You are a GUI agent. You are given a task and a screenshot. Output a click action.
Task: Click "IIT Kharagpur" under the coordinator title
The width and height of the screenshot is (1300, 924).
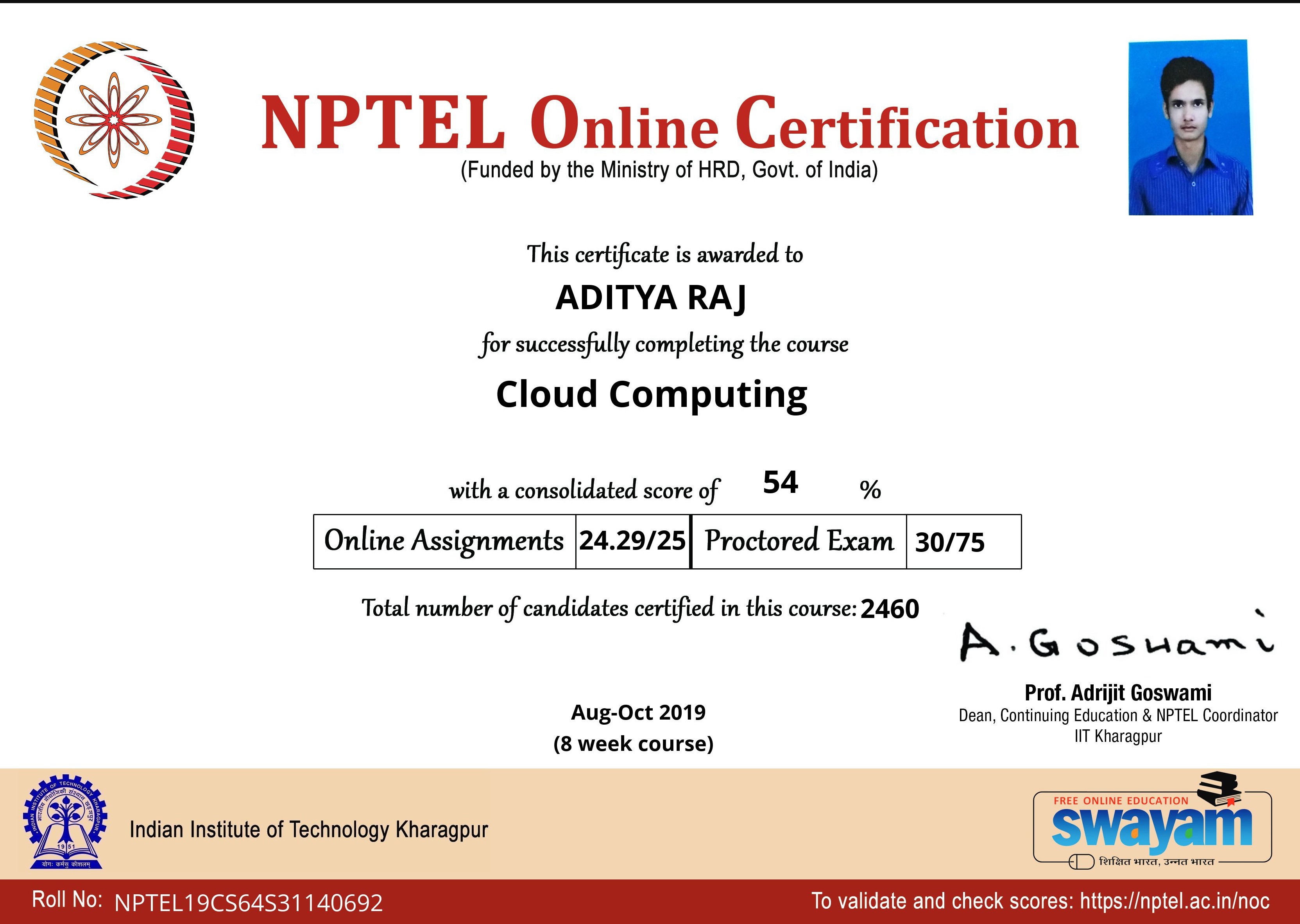coord(1118,736)
